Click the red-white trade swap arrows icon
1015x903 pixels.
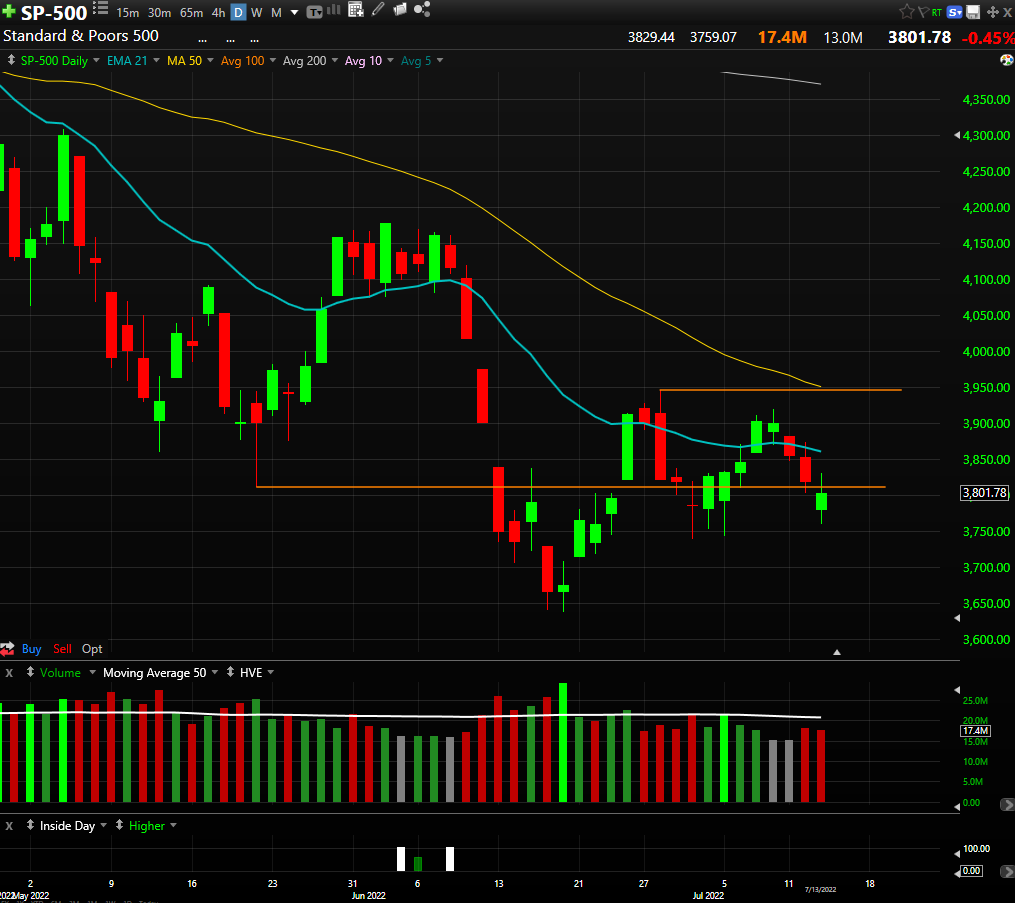point(7,649)
